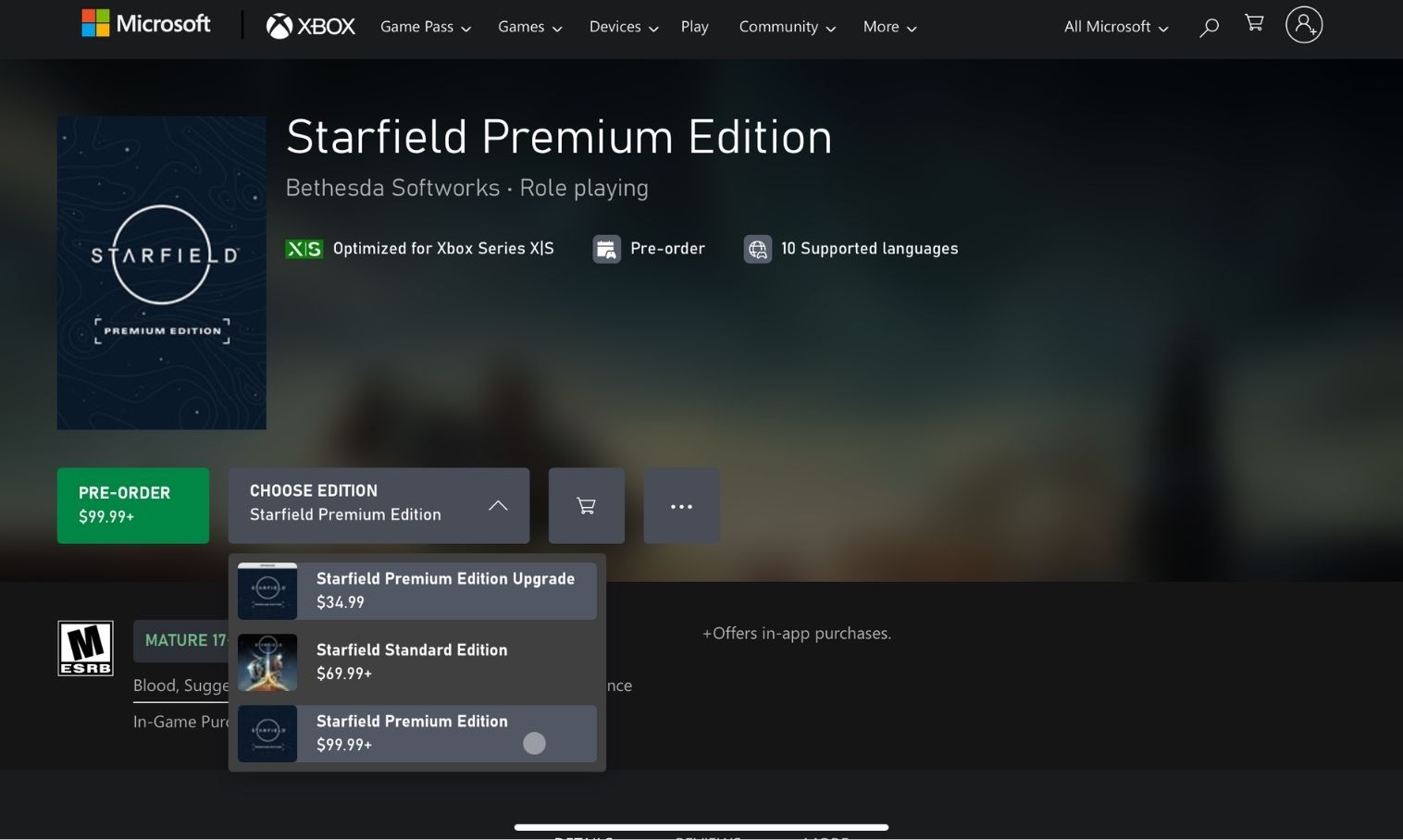Click the supported languages globe icon
1403x840 pixels.
pos(757,248)
